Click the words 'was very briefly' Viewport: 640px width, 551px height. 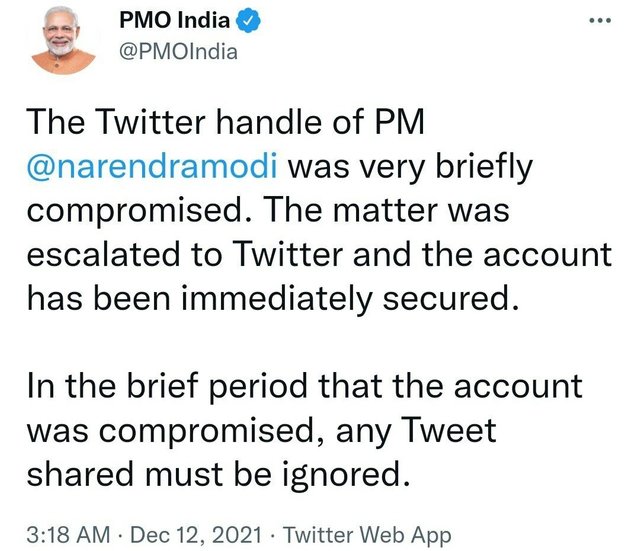411,167
